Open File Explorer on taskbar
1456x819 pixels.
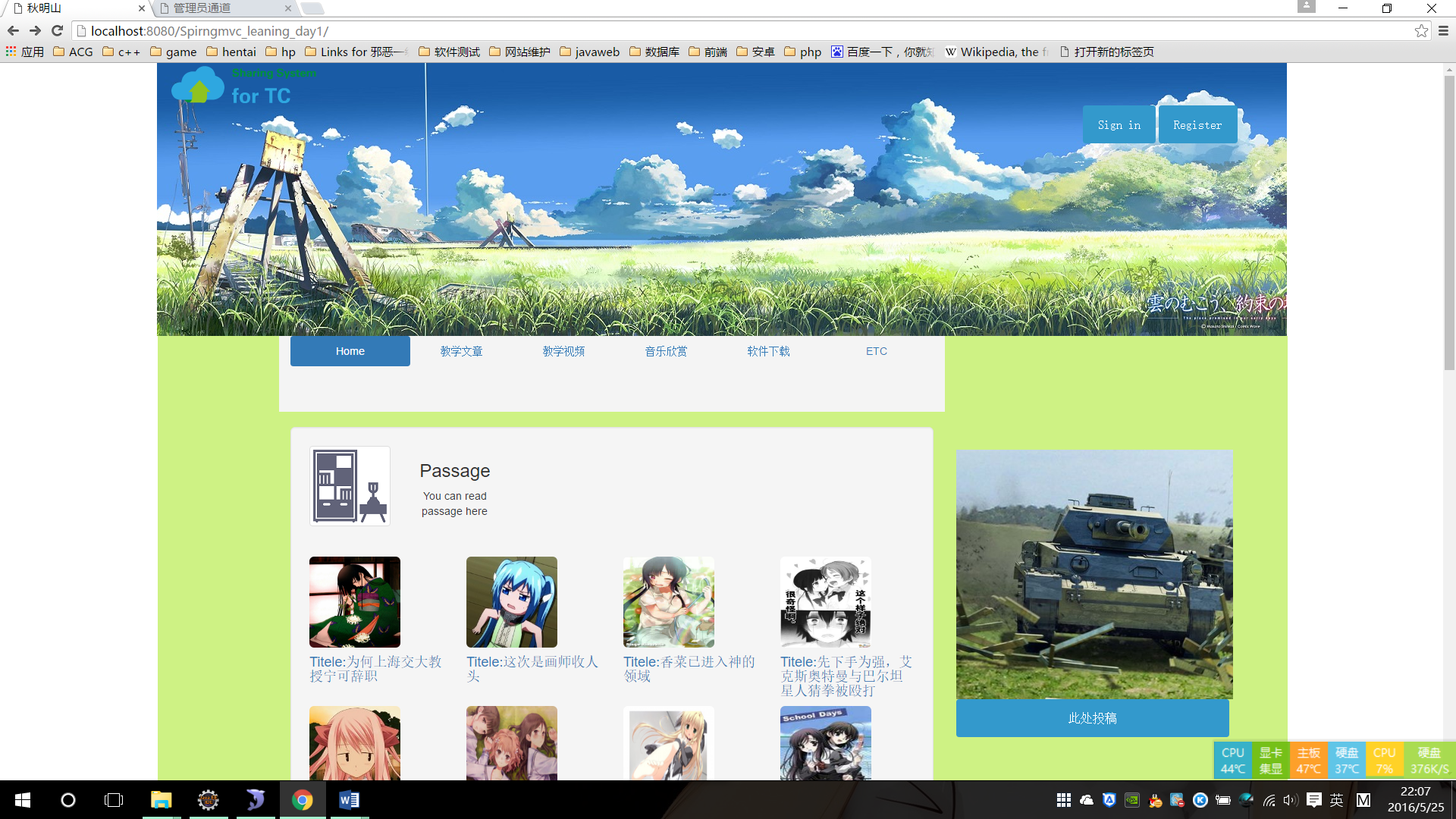(161, 800)
